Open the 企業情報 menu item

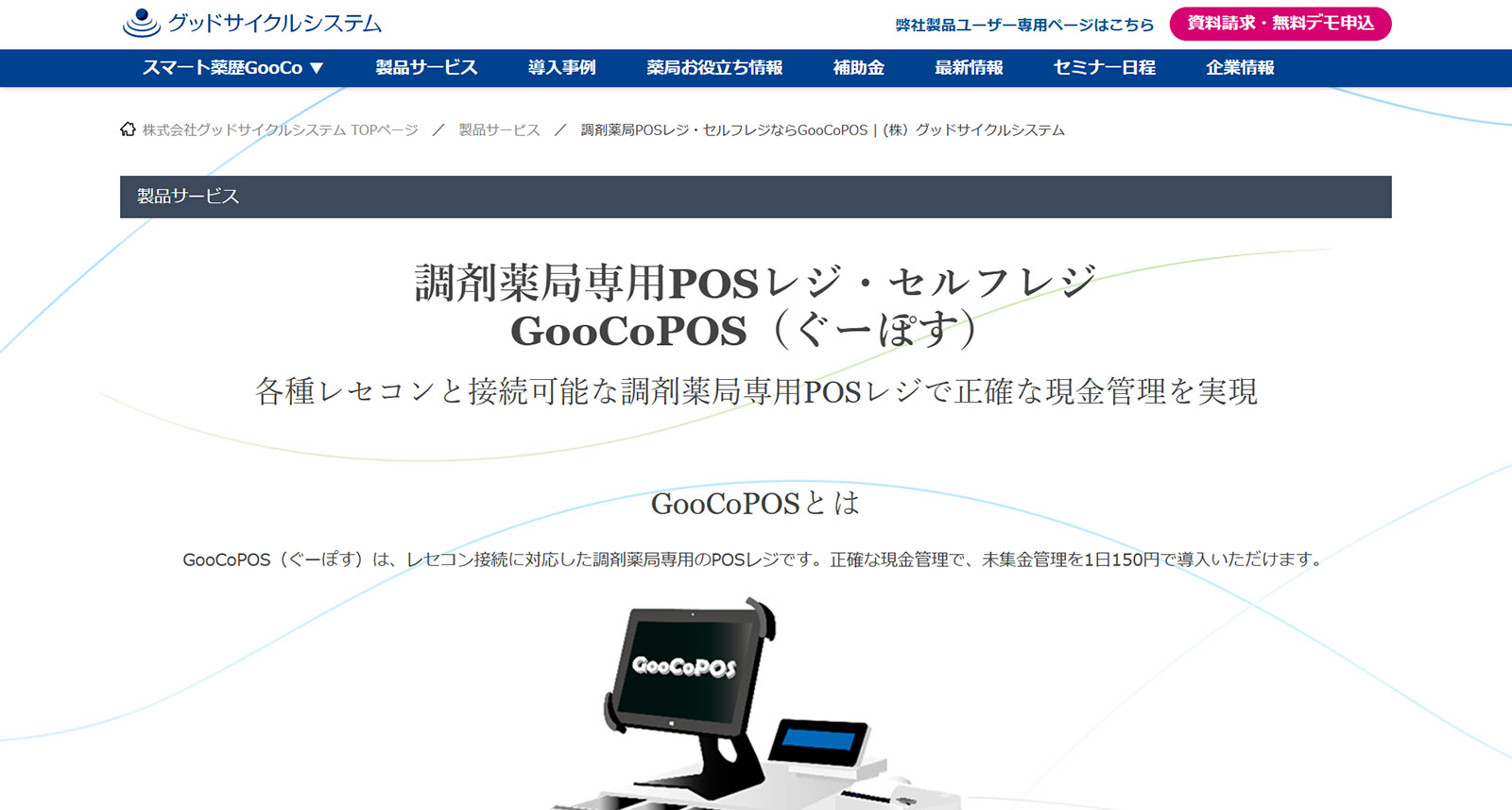(1240, 68)
